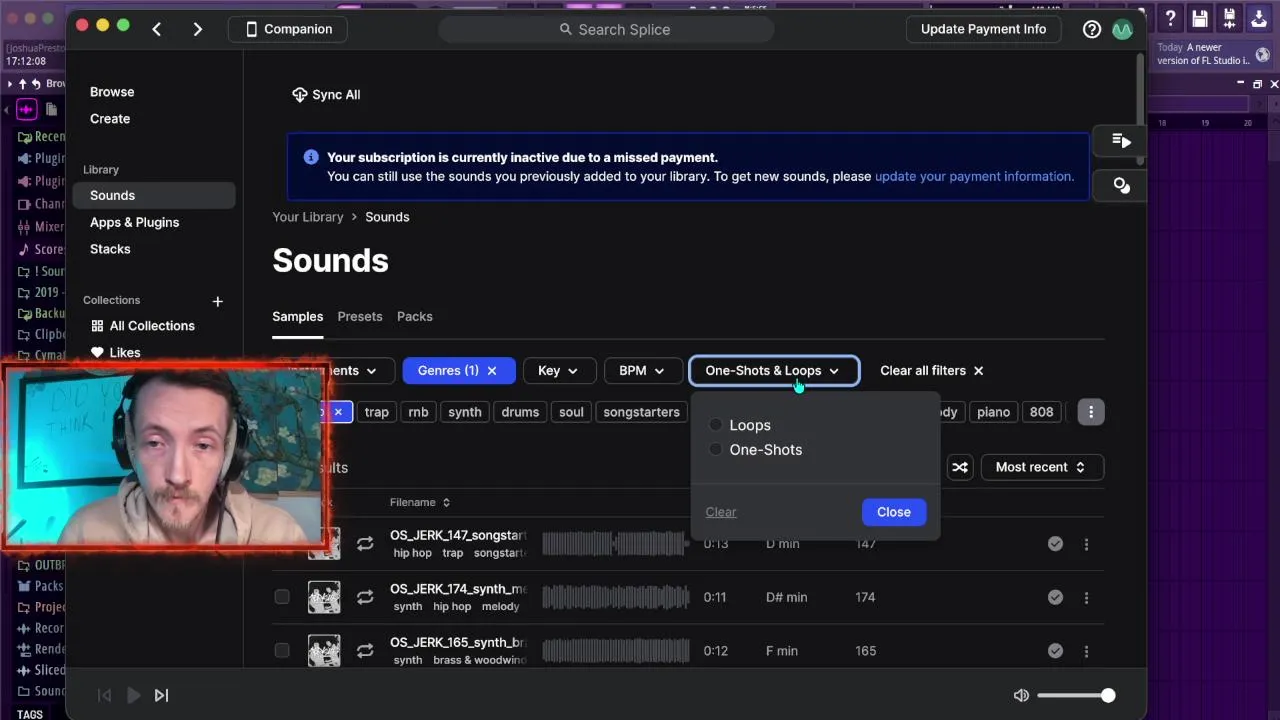Click the search magnifier icon
The height and width of the screenshot is (720, 1280).
(x=566, y=29)
